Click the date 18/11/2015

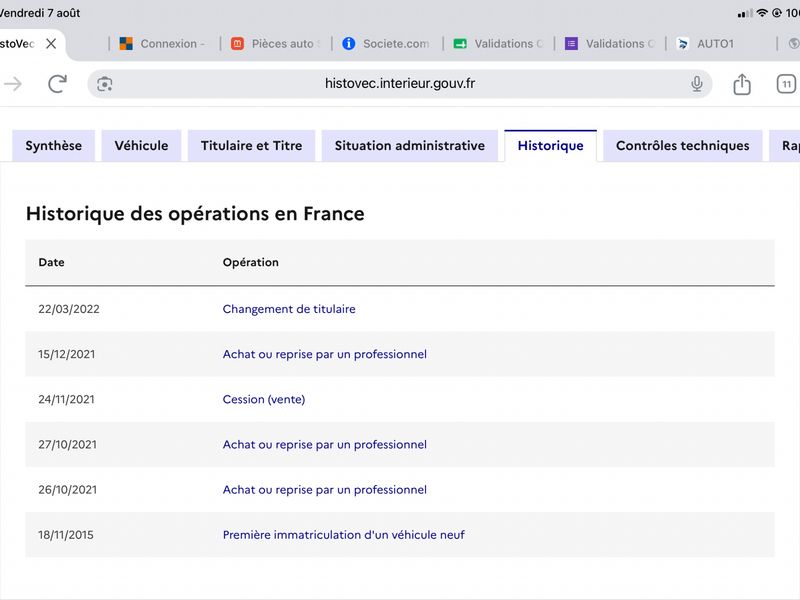point(66,535)
